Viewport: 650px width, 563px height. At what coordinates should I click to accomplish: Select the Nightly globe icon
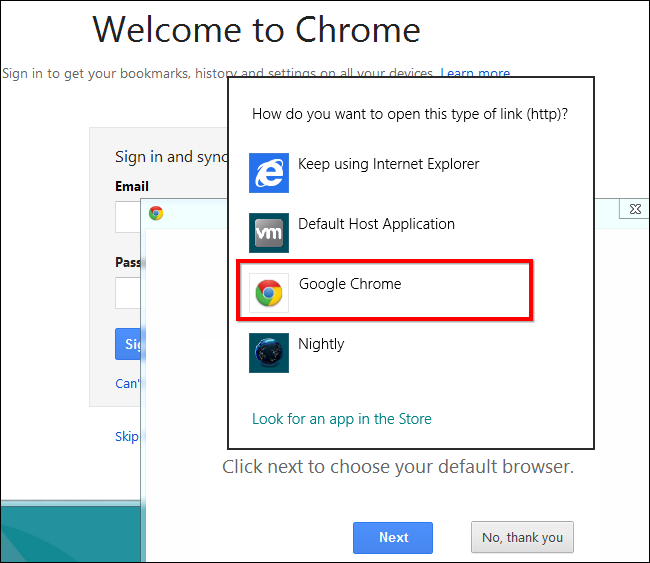click(269, 353)
